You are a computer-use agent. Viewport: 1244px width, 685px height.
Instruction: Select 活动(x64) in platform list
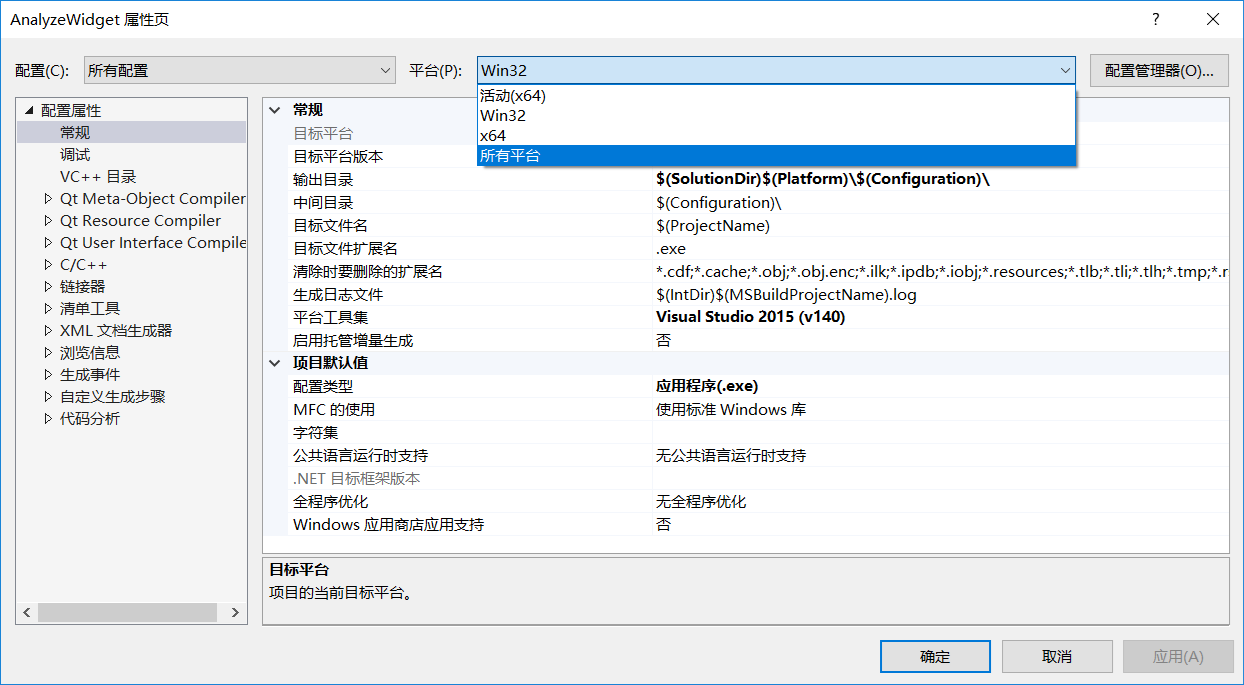[x=776, y=96]
